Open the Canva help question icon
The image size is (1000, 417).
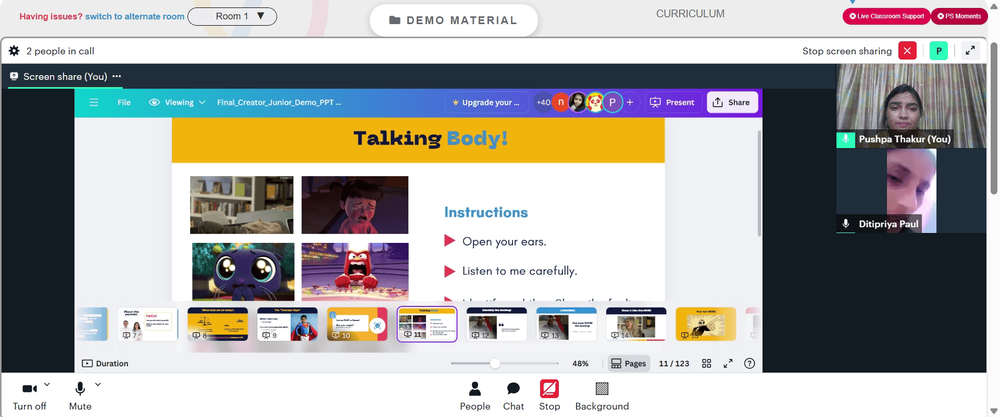click(749, 363)
